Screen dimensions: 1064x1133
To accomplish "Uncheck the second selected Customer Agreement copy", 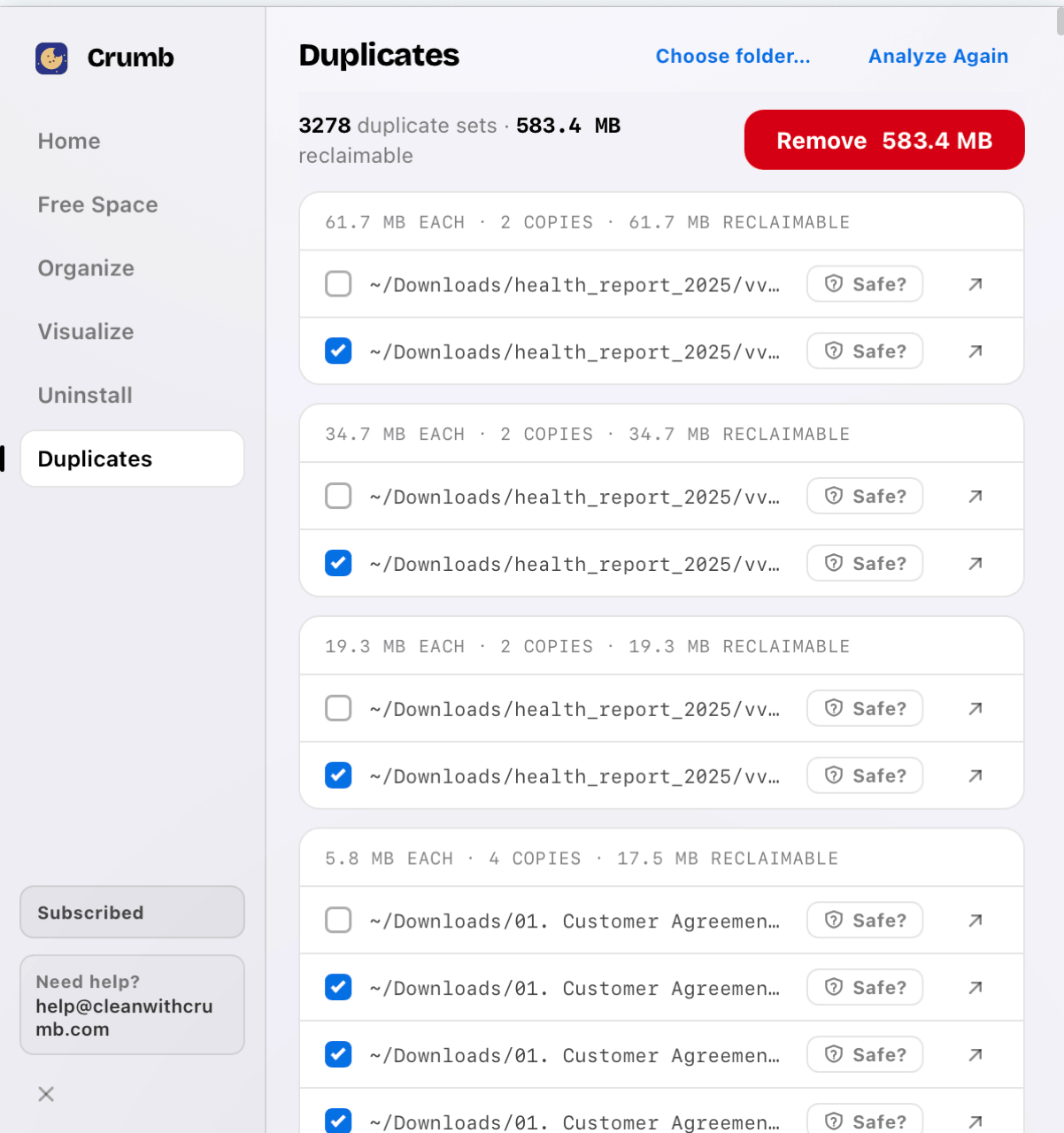I will click(338, 1055).
